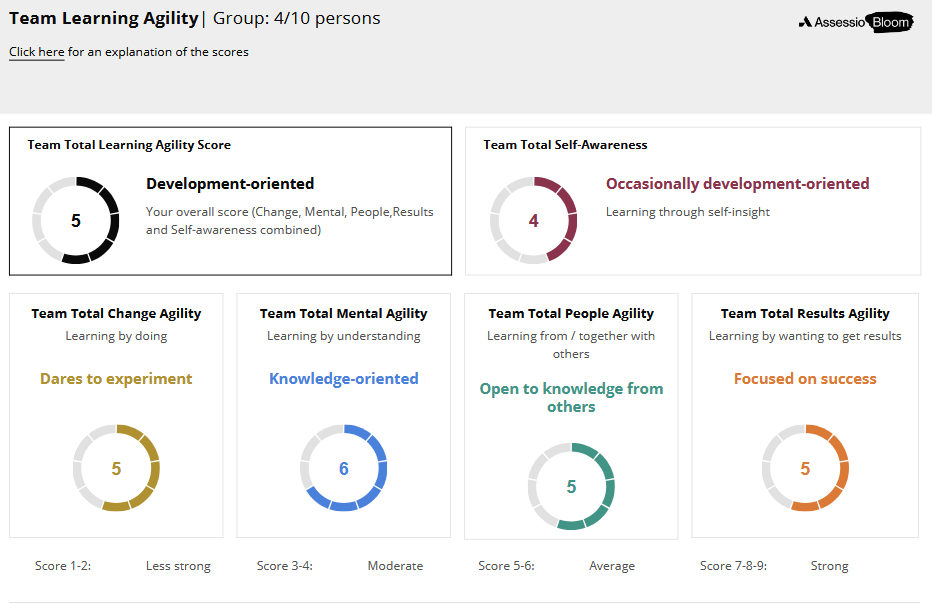Click the 'Team Learning Agility' page title
This screenshot has height=612, width=932.
[x=103, y=18]
